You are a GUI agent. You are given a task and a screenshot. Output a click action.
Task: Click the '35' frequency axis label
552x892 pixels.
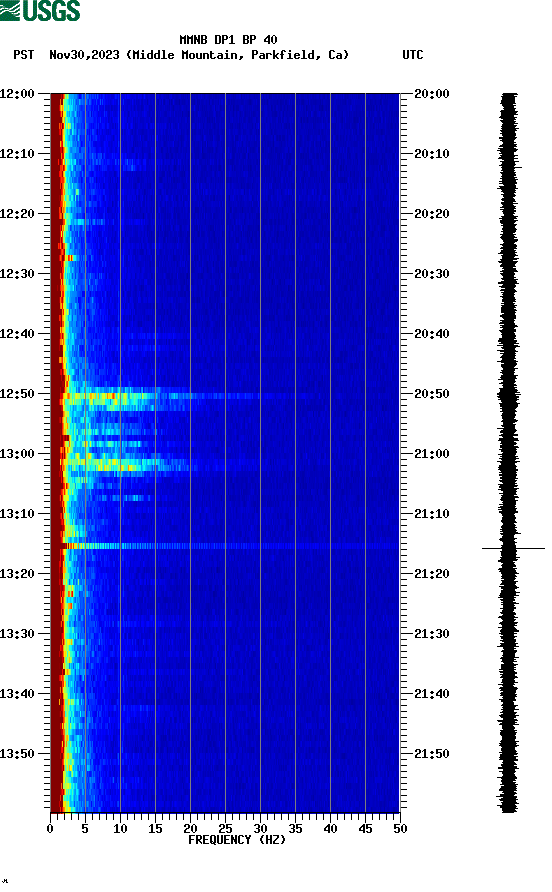point(295,829)
